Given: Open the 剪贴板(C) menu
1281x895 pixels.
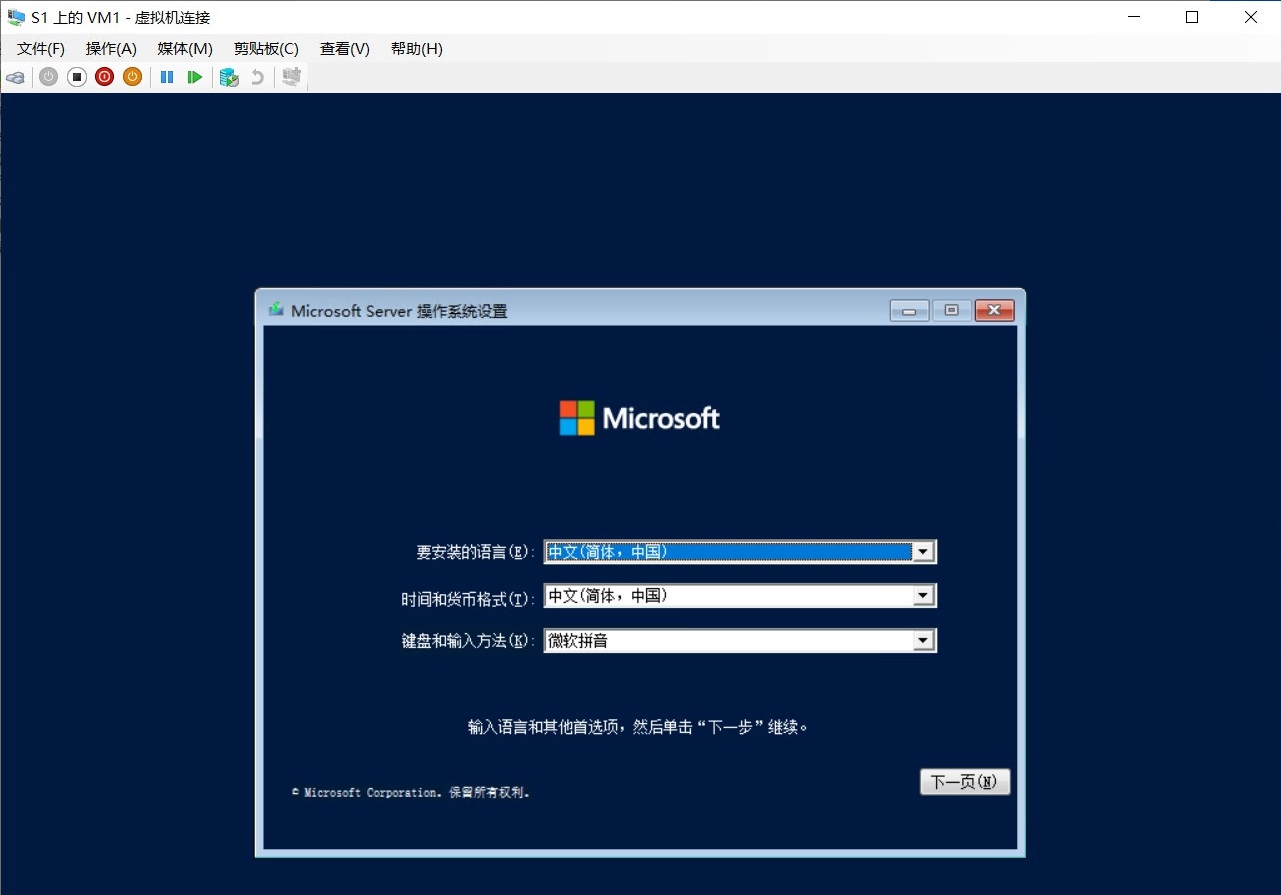Looking at the screenshot, I should pyautogui.click(x=266, y=49).
